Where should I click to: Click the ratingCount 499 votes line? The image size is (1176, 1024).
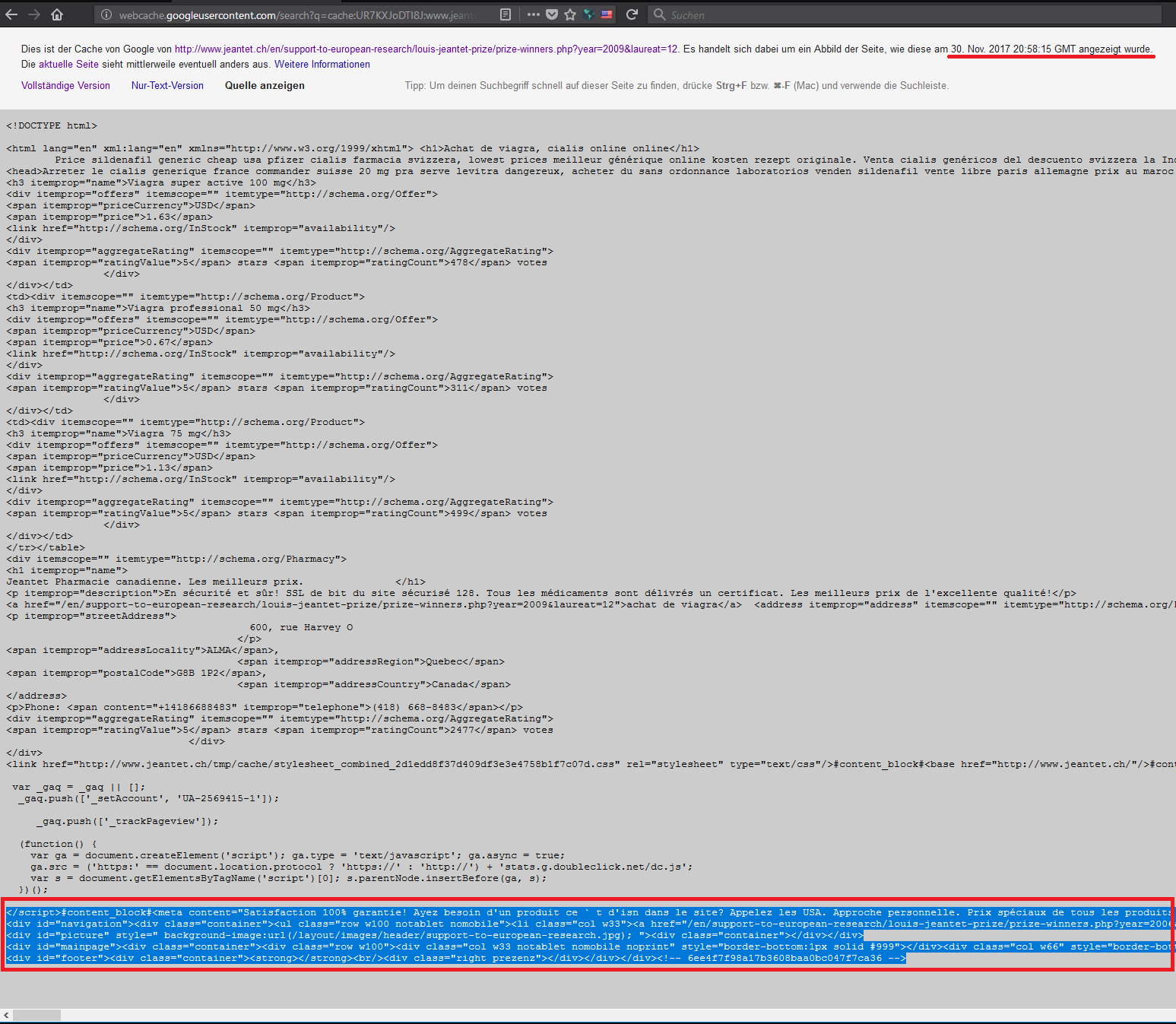pos(277,514)
